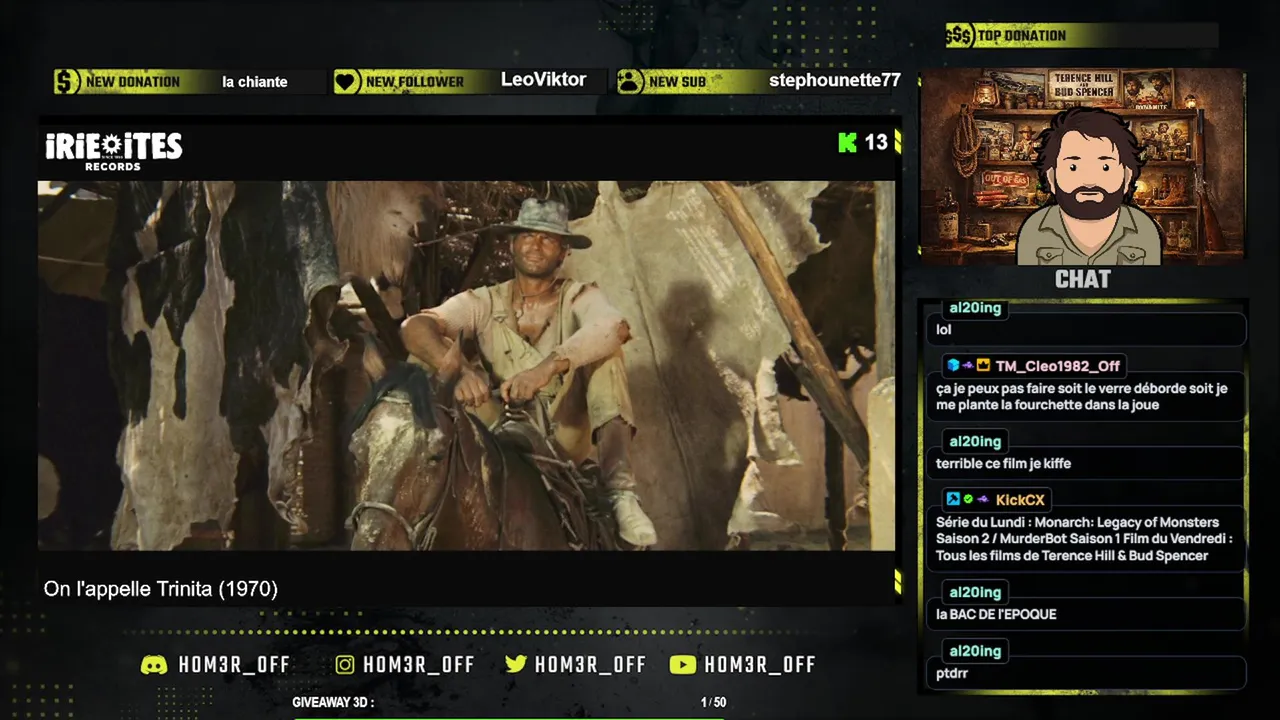Click the 'GIVEAWAY 3D :' label
1280x720 pixels.
(333, 703)
